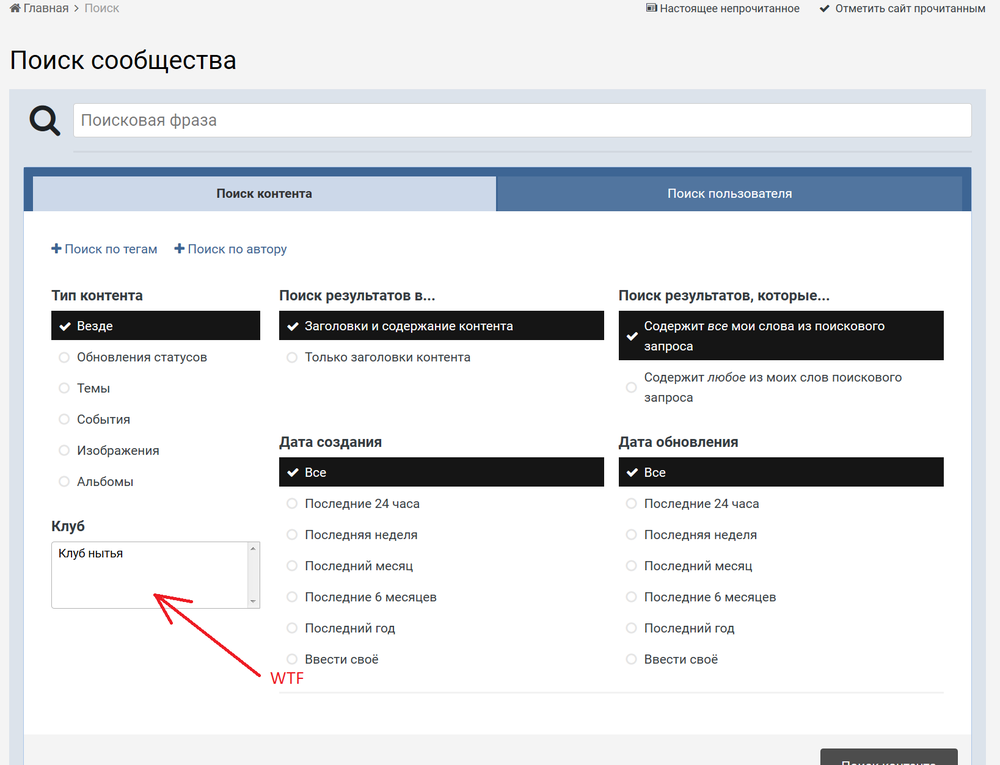Click plus icon for 'Поиск по тегам'
The height and width of the screenshot is (765, 1000).
pos(56,249)
